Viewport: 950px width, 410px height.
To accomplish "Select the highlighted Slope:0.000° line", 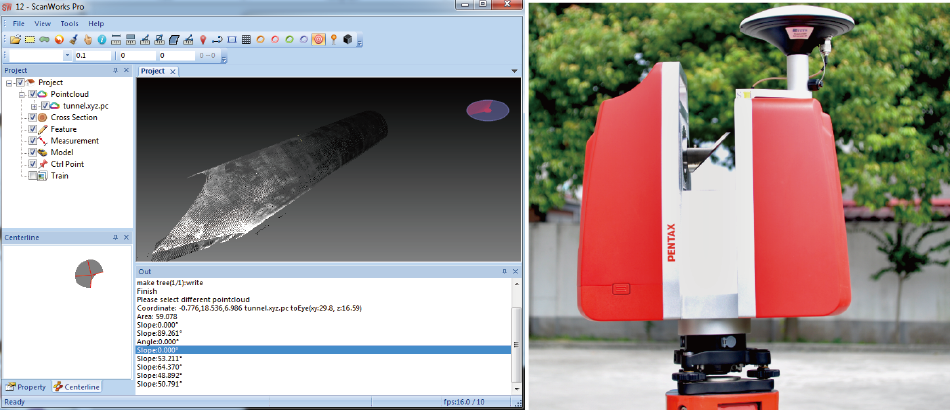I will pos(323,350).
